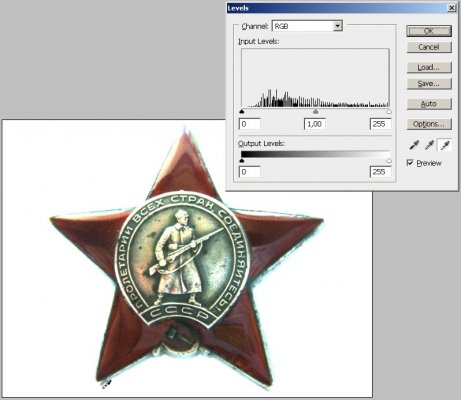The height and width of the screenshot is (400, 461).
Task: Click input black point slider
Action: pos(242,112)
